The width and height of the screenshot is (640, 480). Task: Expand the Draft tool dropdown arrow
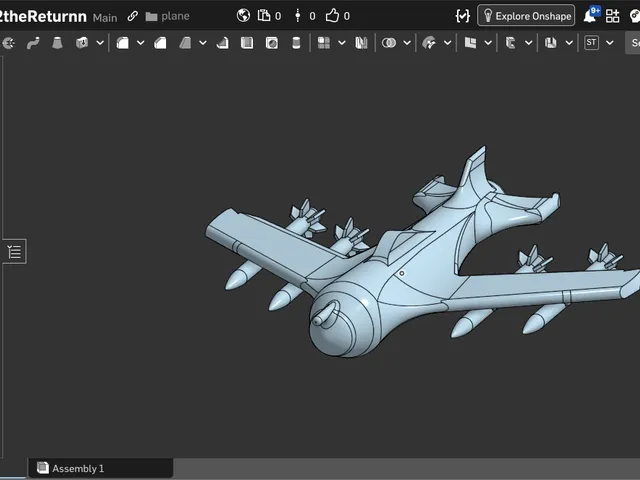pyautogui.click(x=203, y=43)
